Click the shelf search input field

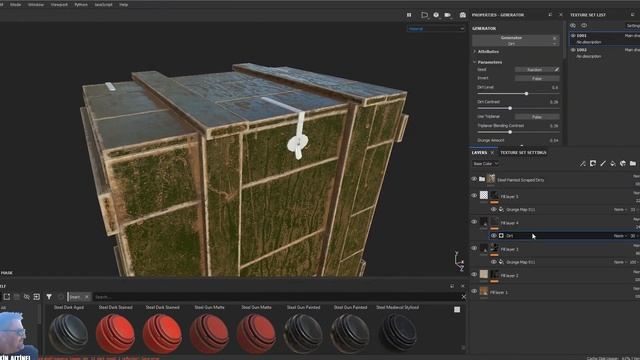[x=276, y=297]
